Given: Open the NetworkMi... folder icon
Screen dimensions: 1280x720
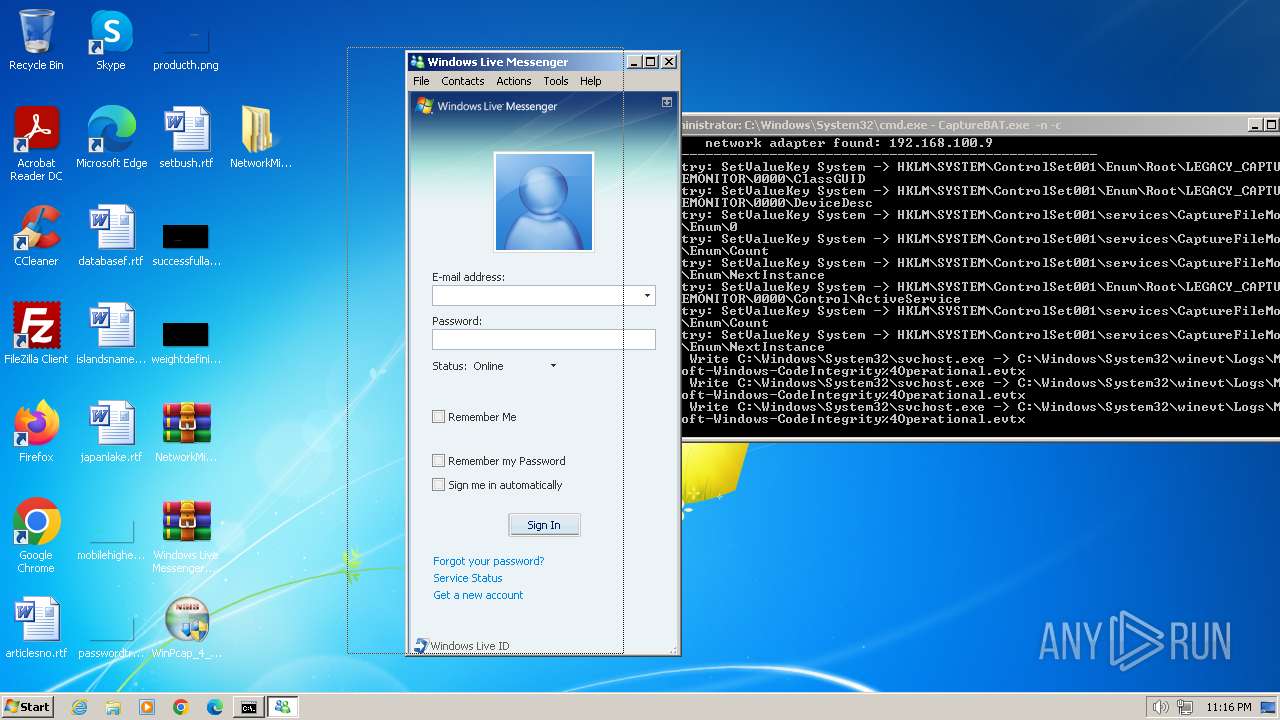Looking at the screenshot, I should pyautogui.click(x=260, y=138).
